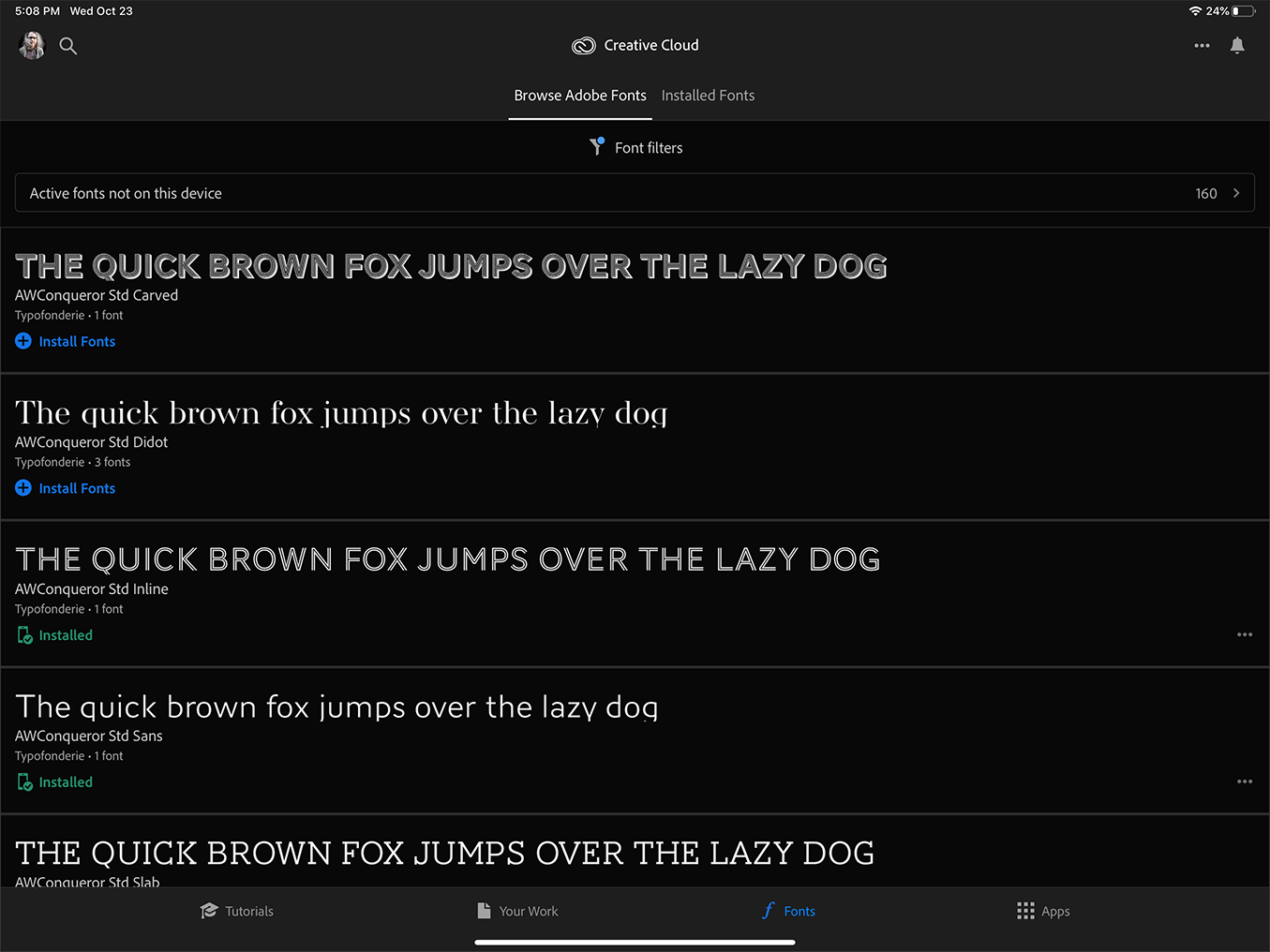This screenshot has height=952, width=1270.
Task: Click the Apps grid icon
Action: 1025,911
